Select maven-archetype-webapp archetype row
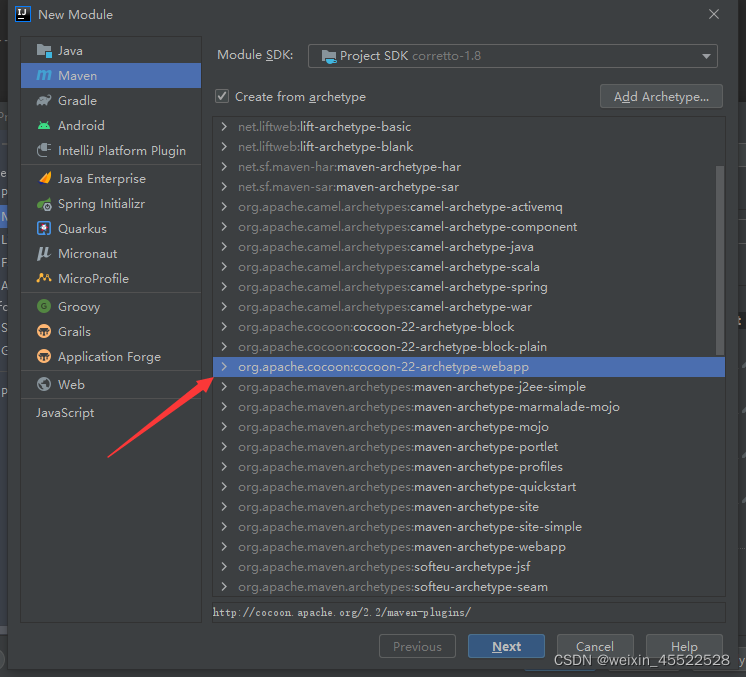The width and height of the screenshot is (746, 677). click(469, 547)
